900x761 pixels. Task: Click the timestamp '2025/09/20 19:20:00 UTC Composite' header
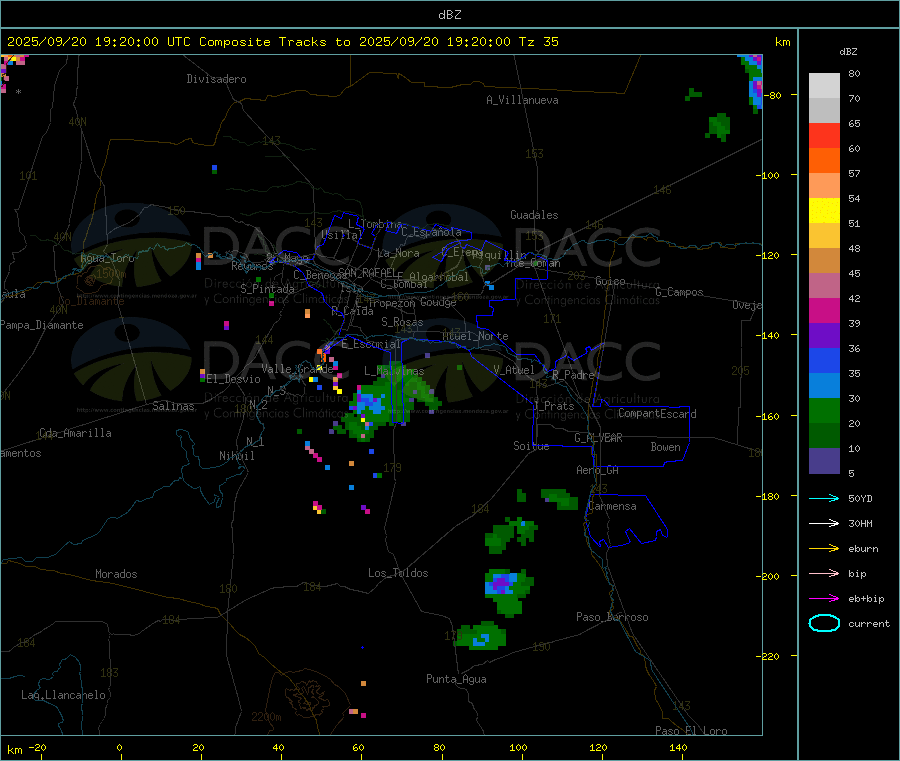(138, 42)
